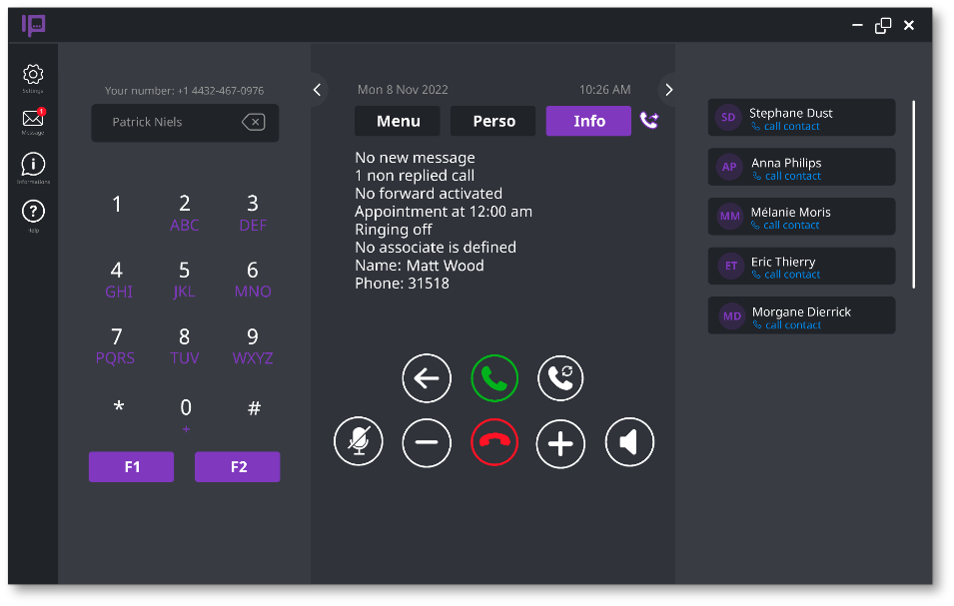Collapse panel with the left chevron
The image size is (954, 606).
click(x=317, y=90)
